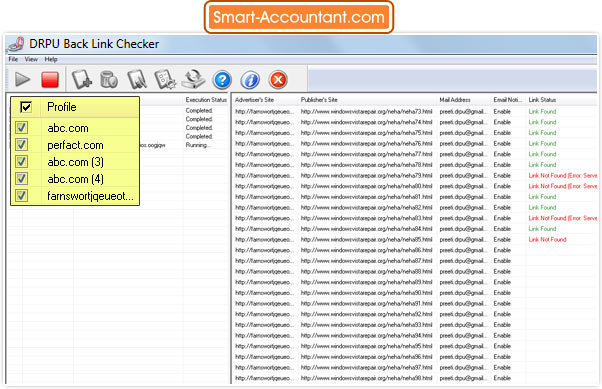Click Link Found status in neha82 row
The height and width of the screenshot is (389, 602).
click(542, 207)
